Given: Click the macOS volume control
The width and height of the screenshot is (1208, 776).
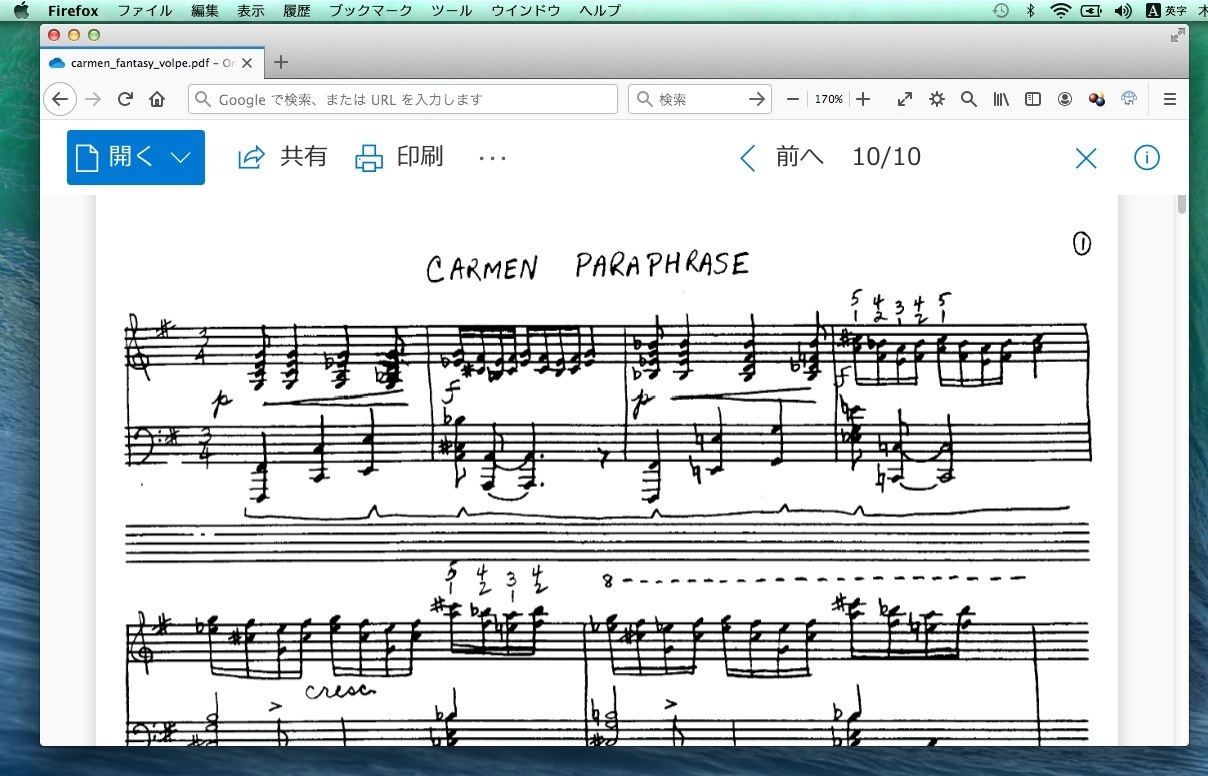Looking at the screenshot, I should pyautogui.click(x=1123, y=11).
